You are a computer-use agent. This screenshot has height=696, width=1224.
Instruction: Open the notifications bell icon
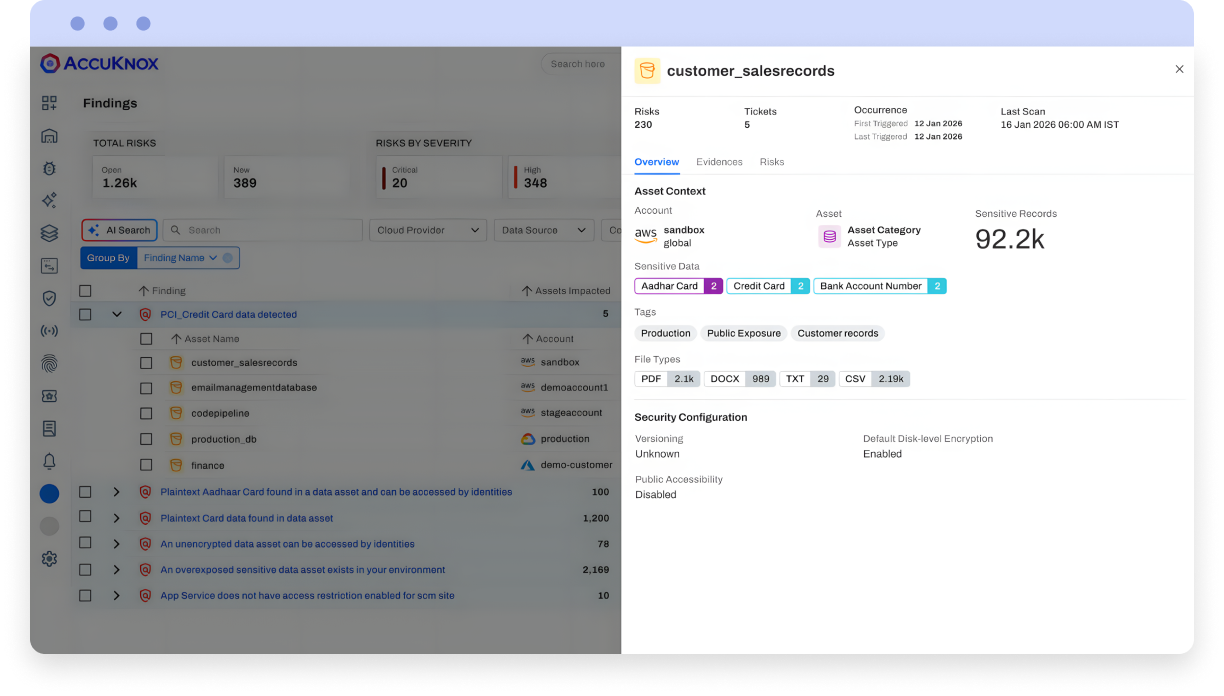click(49, 461)
